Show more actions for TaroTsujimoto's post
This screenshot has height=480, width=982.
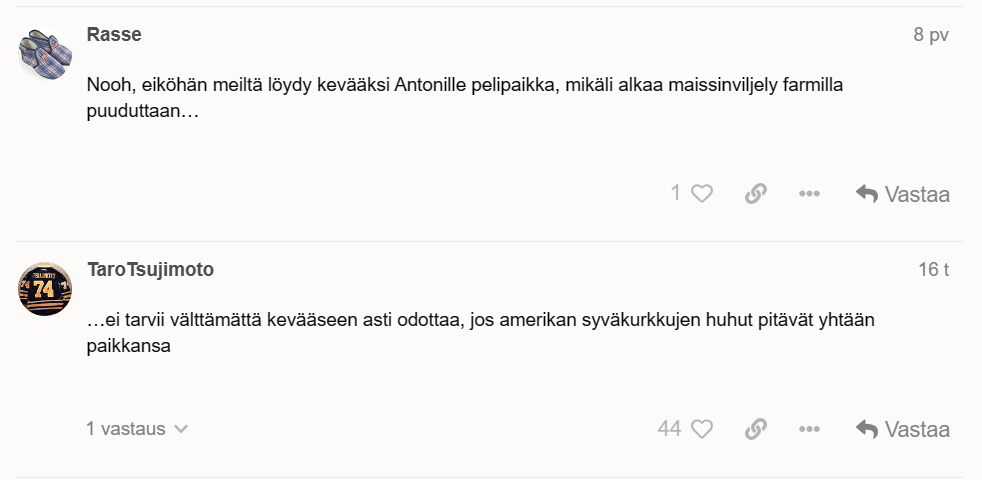809,429
